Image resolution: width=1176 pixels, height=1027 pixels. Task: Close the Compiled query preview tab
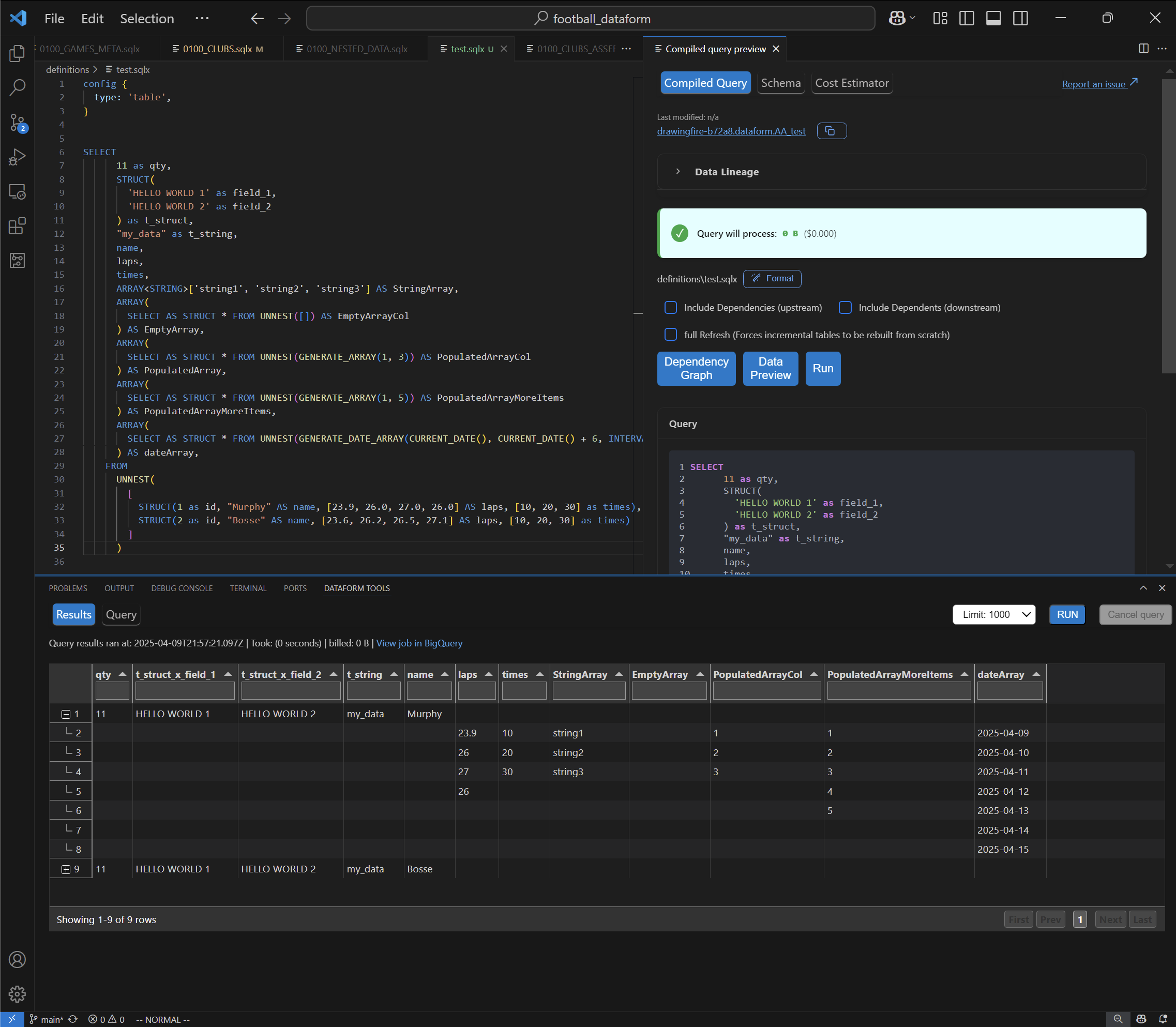coord(776,49)
